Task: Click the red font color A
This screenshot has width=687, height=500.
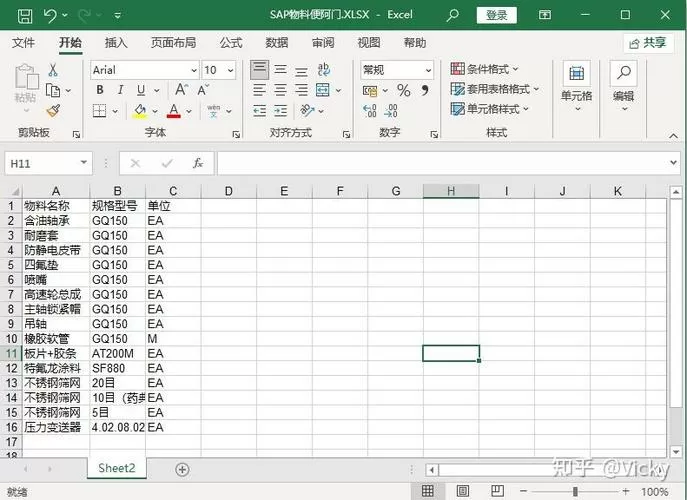Action: (x=174, y=111)
